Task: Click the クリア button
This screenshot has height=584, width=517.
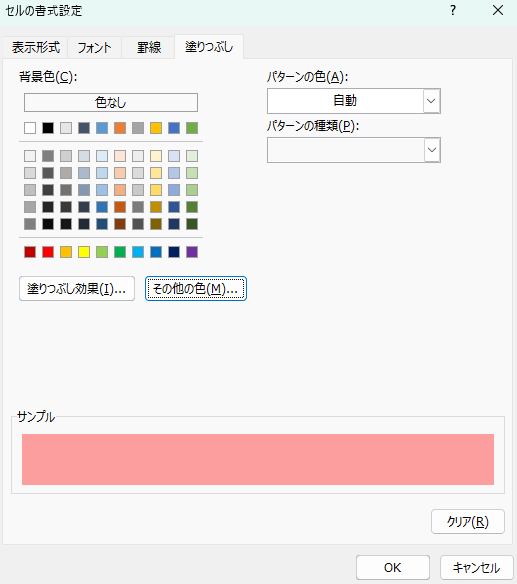Action: 468,522
